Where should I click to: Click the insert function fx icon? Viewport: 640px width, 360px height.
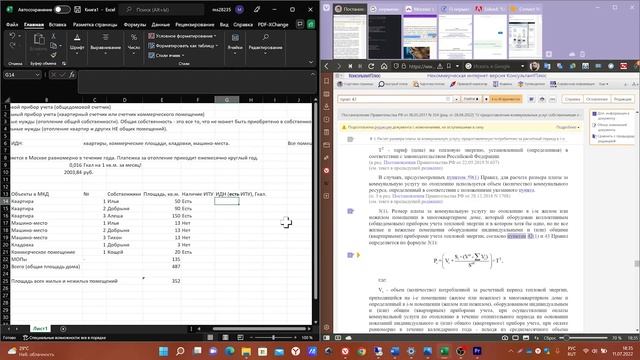pos(72,75)
